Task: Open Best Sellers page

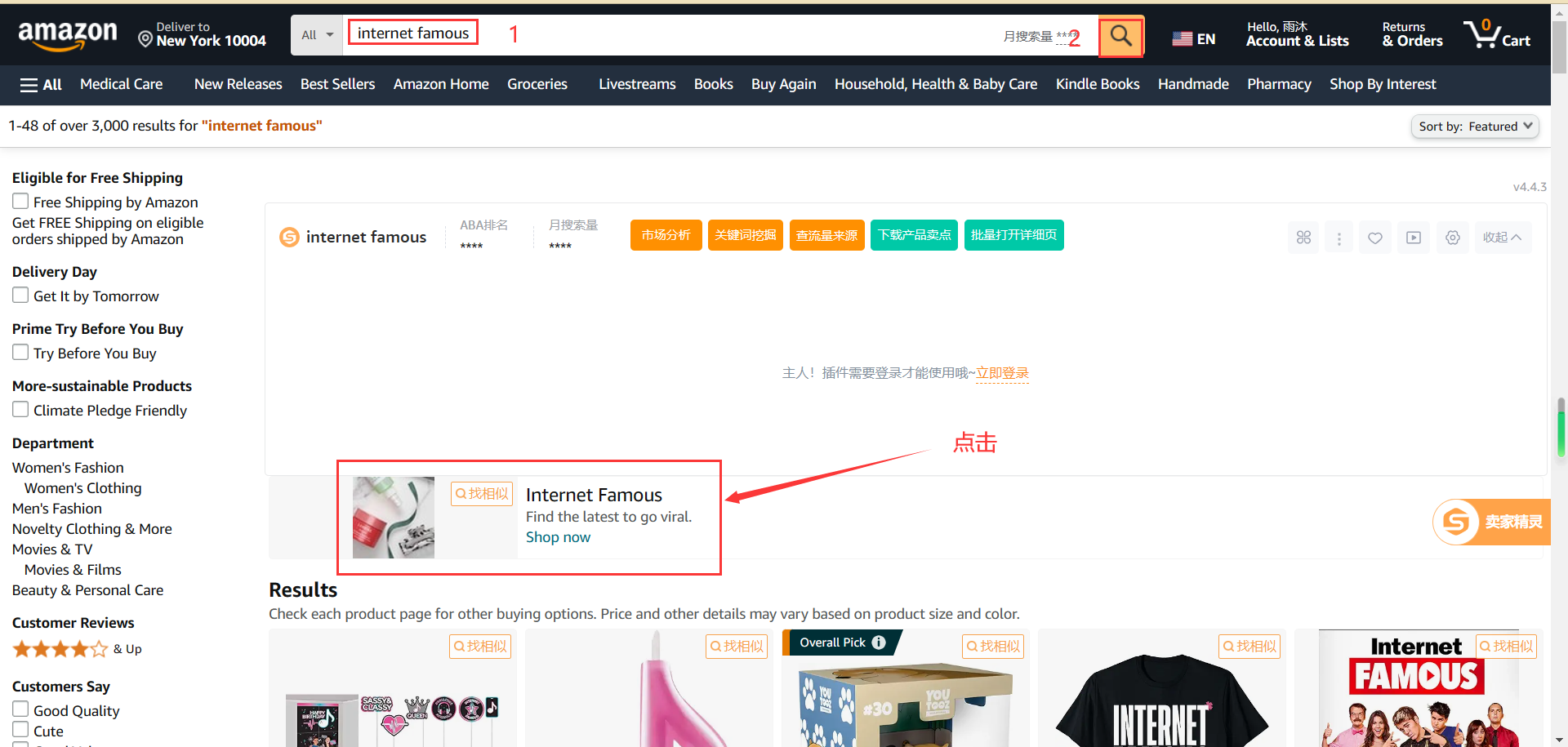Action: pos(337,84)
